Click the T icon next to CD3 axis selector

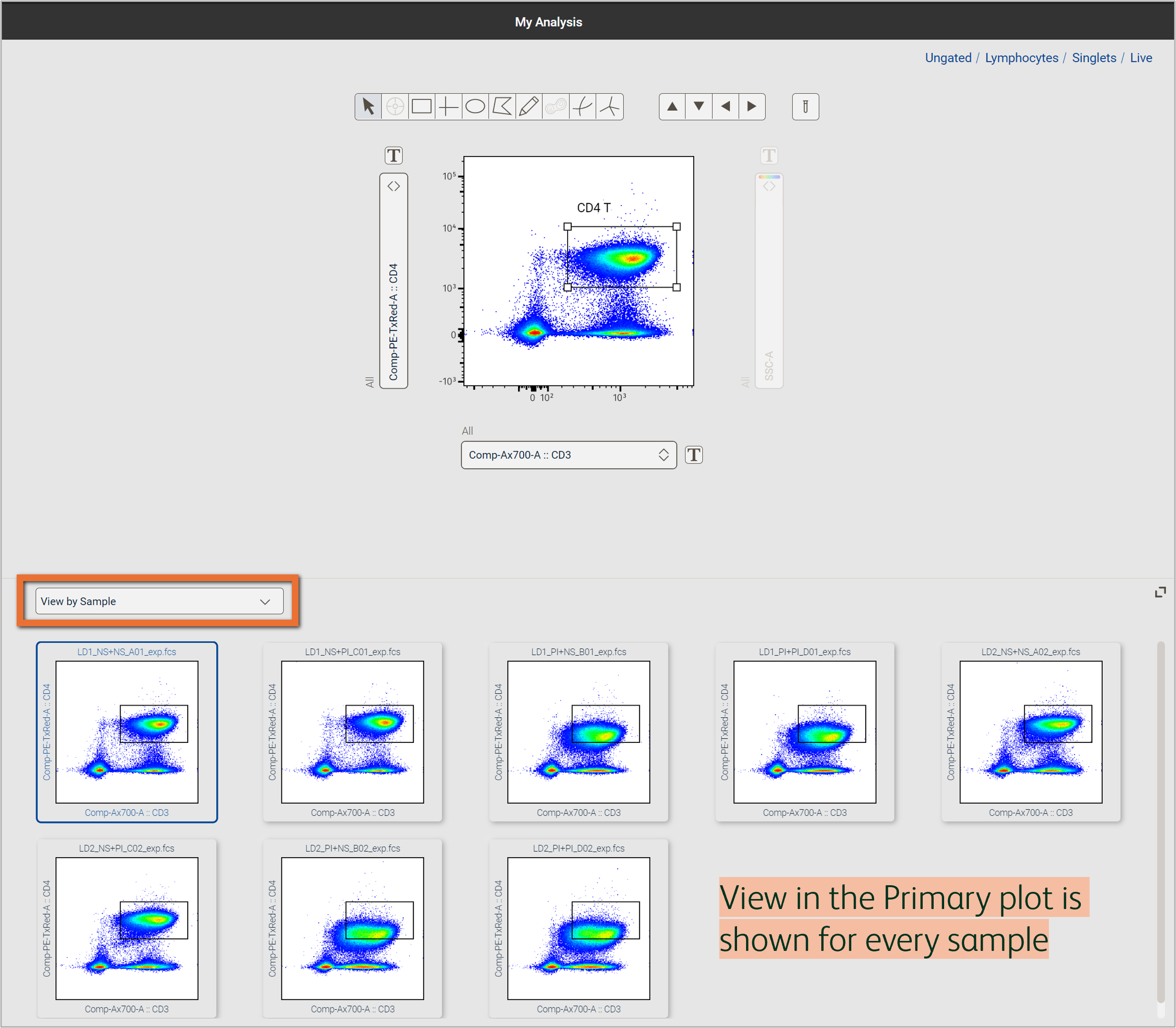[694, 455]
